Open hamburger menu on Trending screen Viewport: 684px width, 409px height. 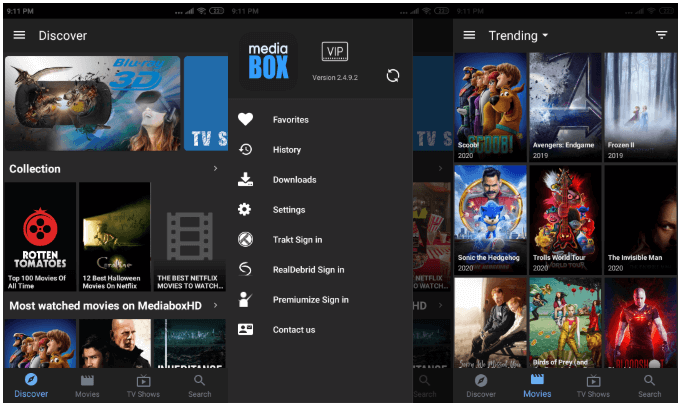click(x=470, y=35)
